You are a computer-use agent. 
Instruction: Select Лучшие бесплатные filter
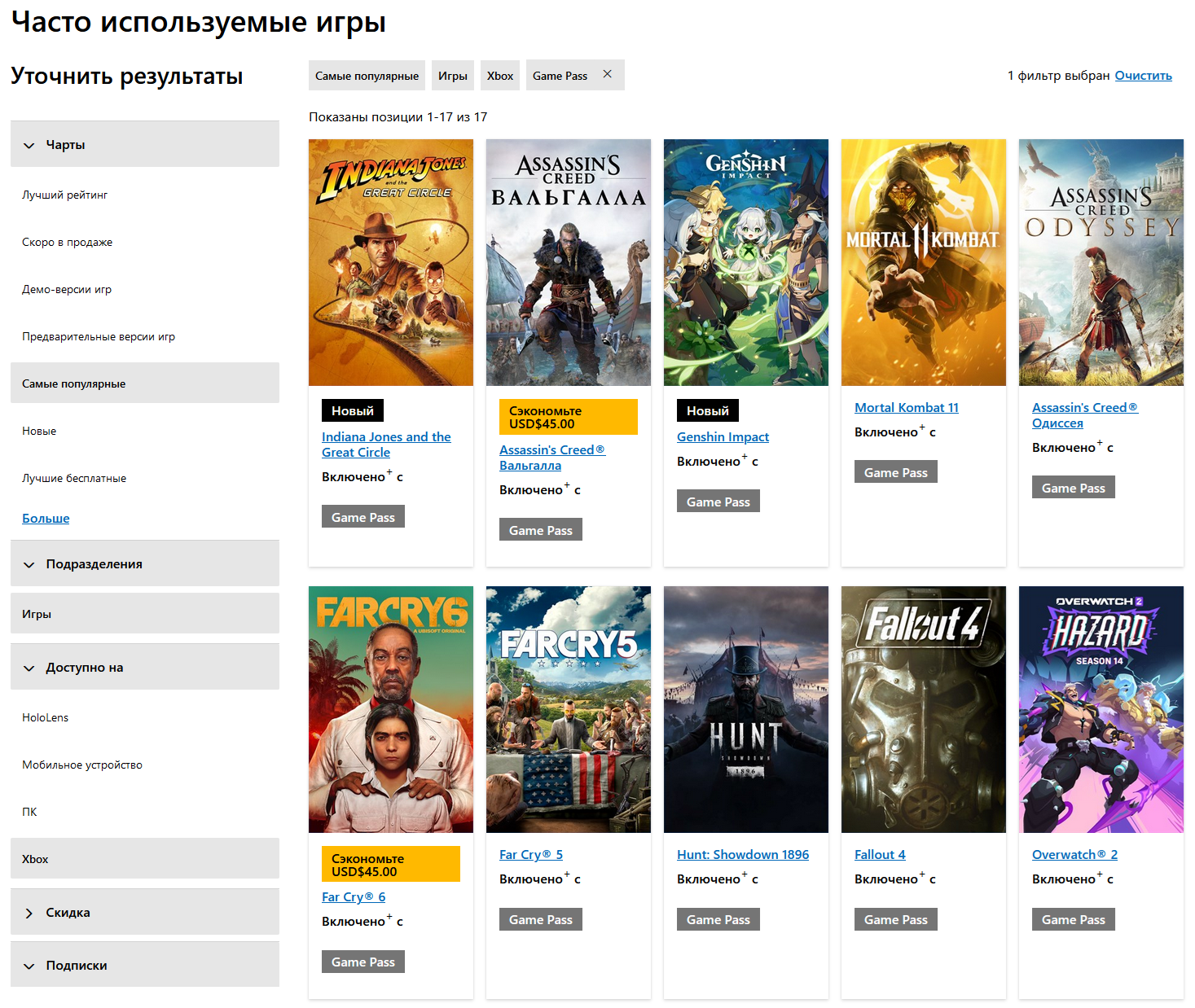pos(74,478)
